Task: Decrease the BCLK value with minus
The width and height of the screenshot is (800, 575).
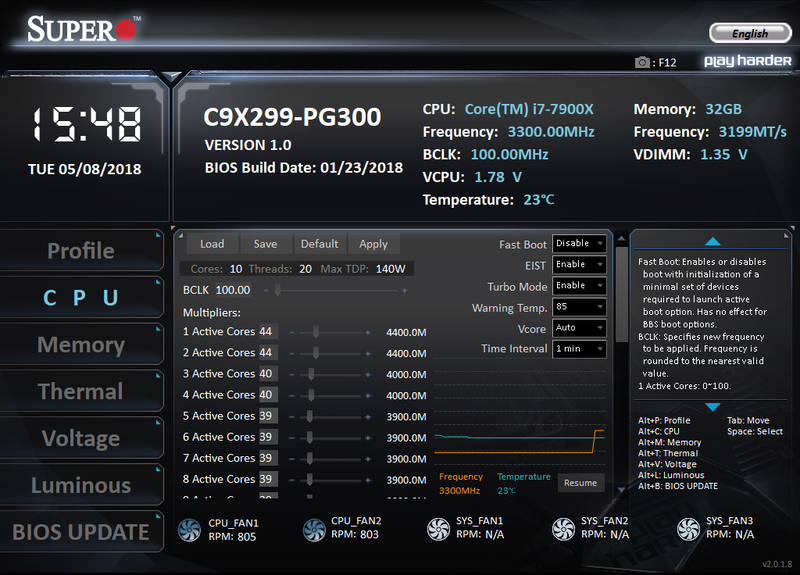Action: click(266, 290)
